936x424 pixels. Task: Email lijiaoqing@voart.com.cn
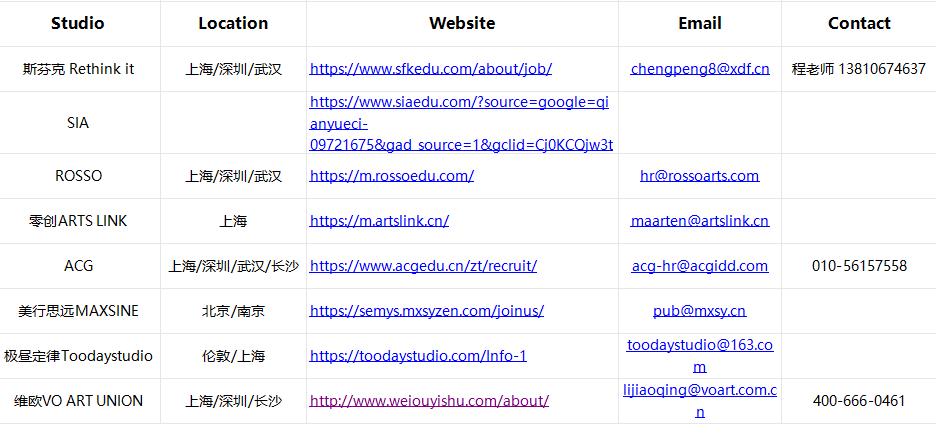[x=700, y=401]
